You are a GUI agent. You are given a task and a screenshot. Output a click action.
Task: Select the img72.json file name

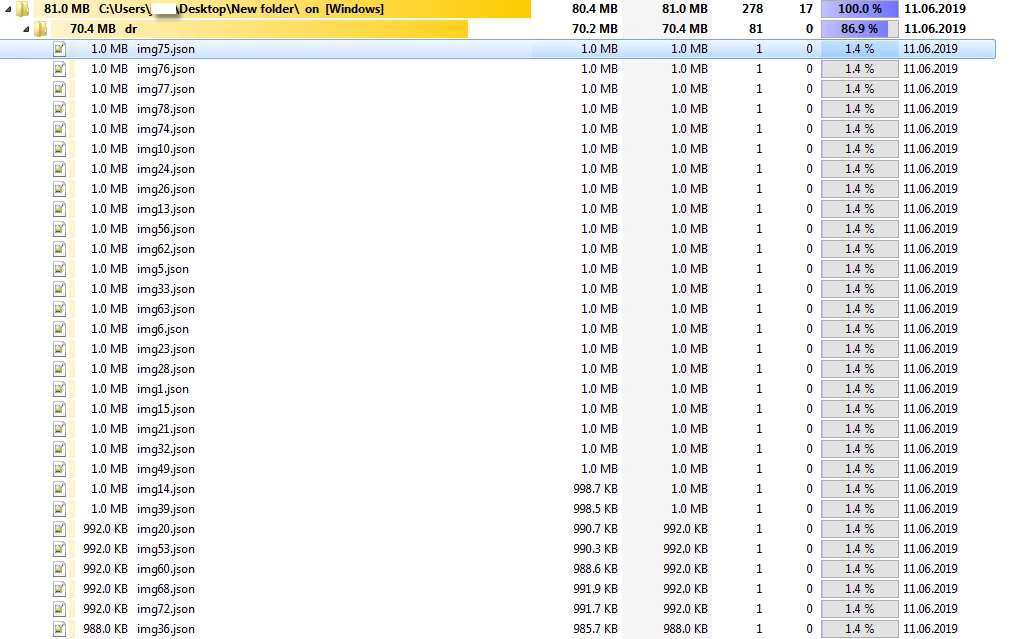click(166, 609)
